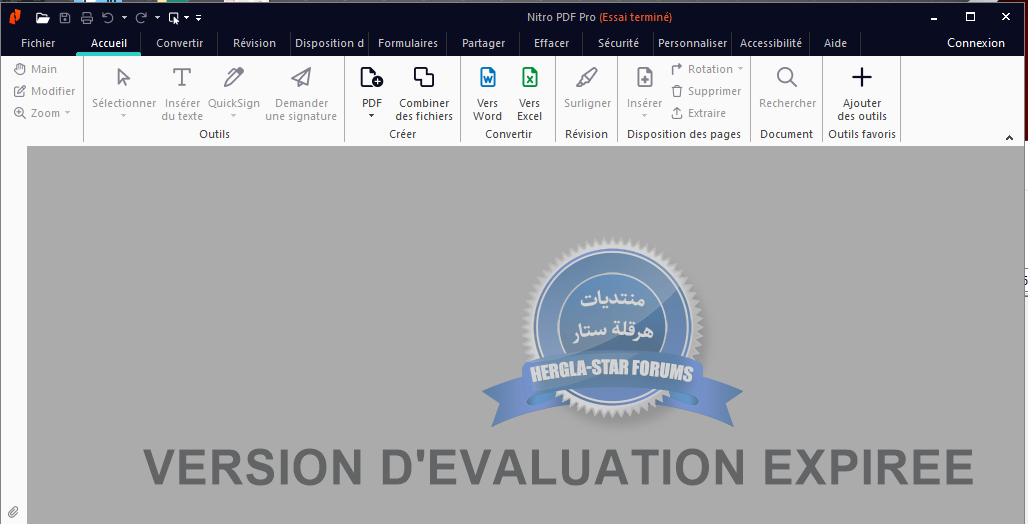Click Extraire pages button

point(698,113)
